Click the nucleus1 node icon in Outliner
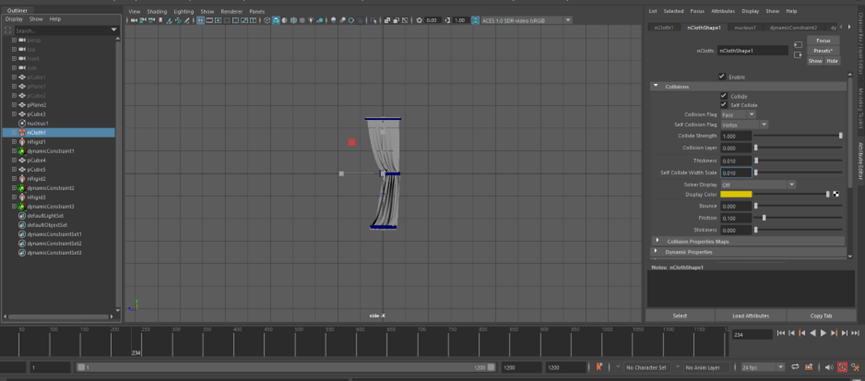This screenshot has width=865, height=381. (23, 124)
